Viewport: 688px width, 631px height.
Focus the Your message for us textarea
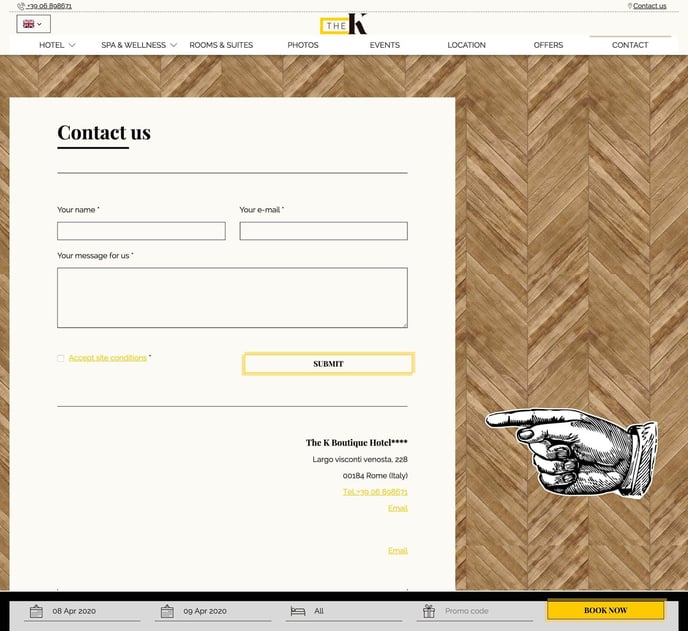232,297
